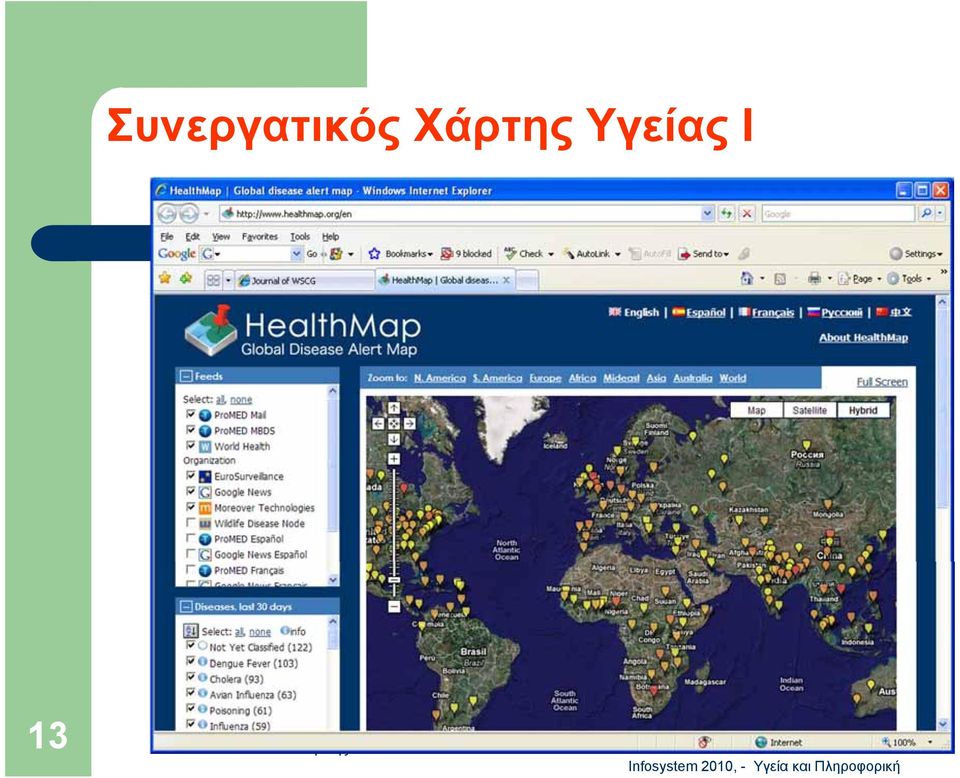Screen dimensions: 960x778
Task: Open the Favorites menu
Action: (260, 236)
